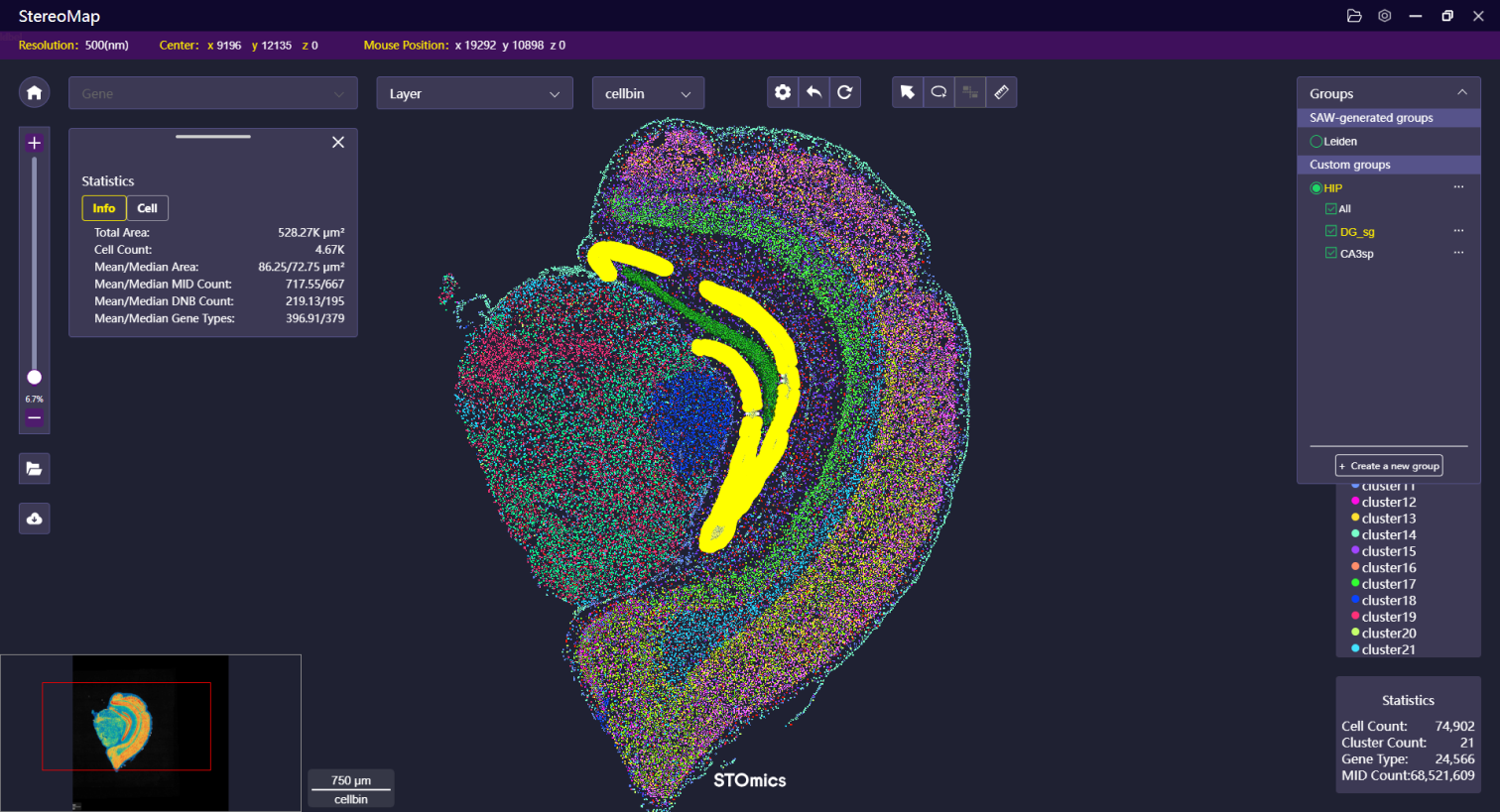Open the Layer dropdown
Screen dimensions: 1500x812
point(474,93)
